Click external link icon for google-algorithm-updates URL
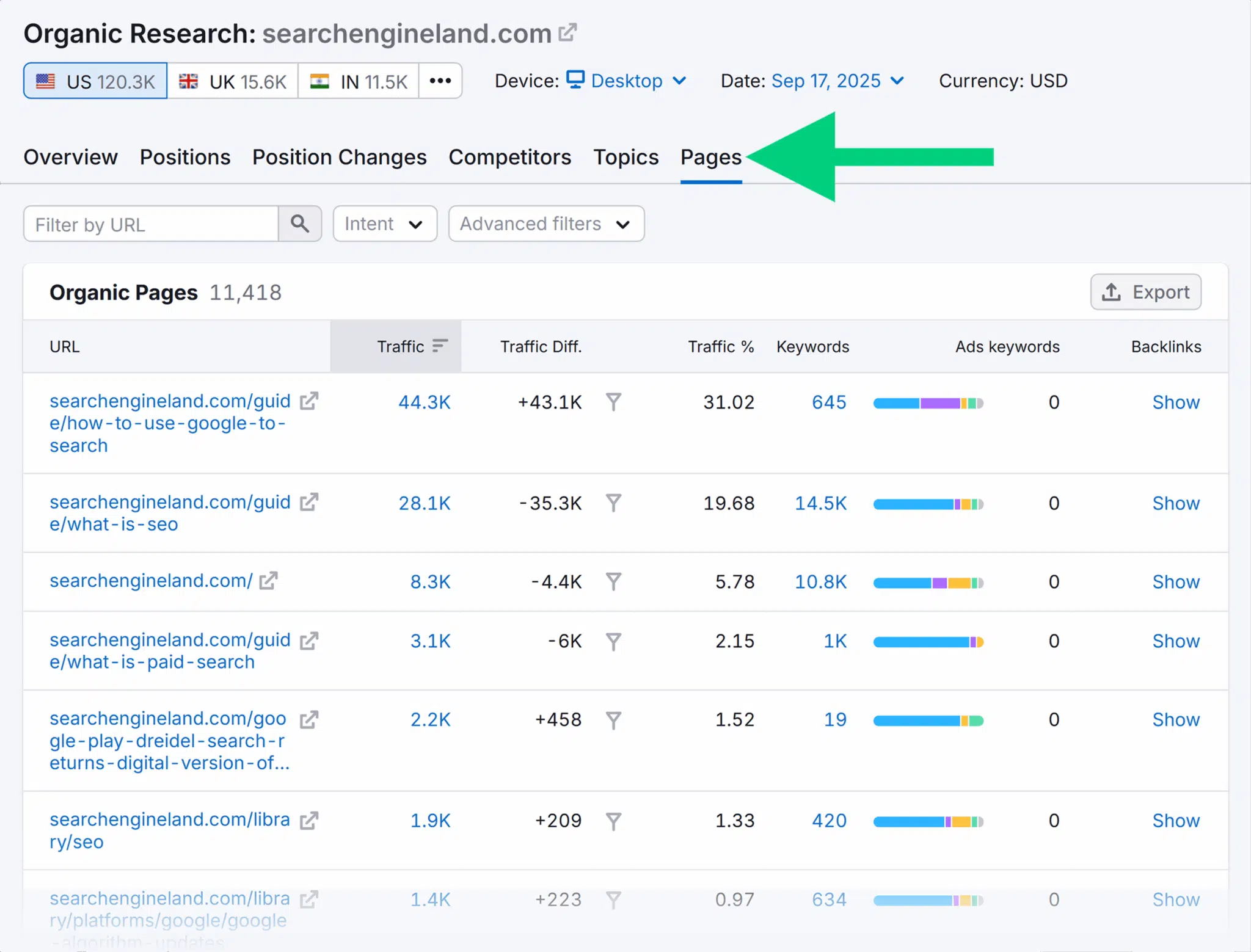The image size is (1251, 952). [309, 899]
